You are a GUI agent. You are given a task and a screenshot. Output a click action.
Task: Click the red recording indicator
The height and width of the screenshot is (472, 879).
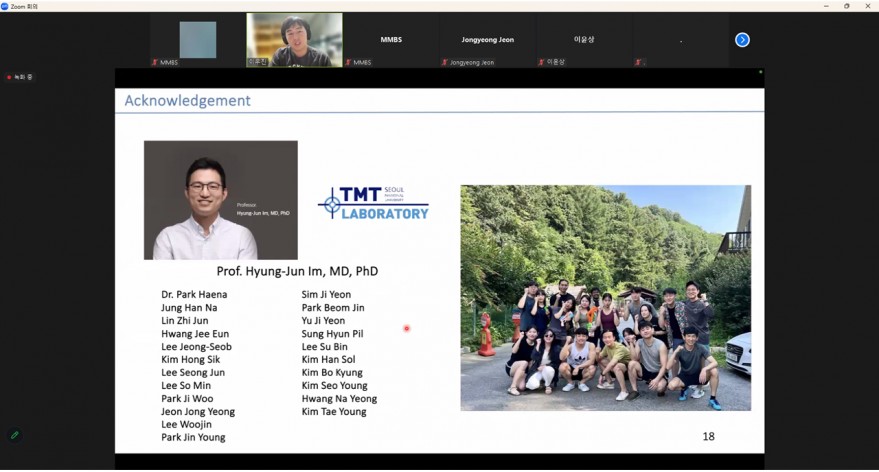tap(9, 77)
